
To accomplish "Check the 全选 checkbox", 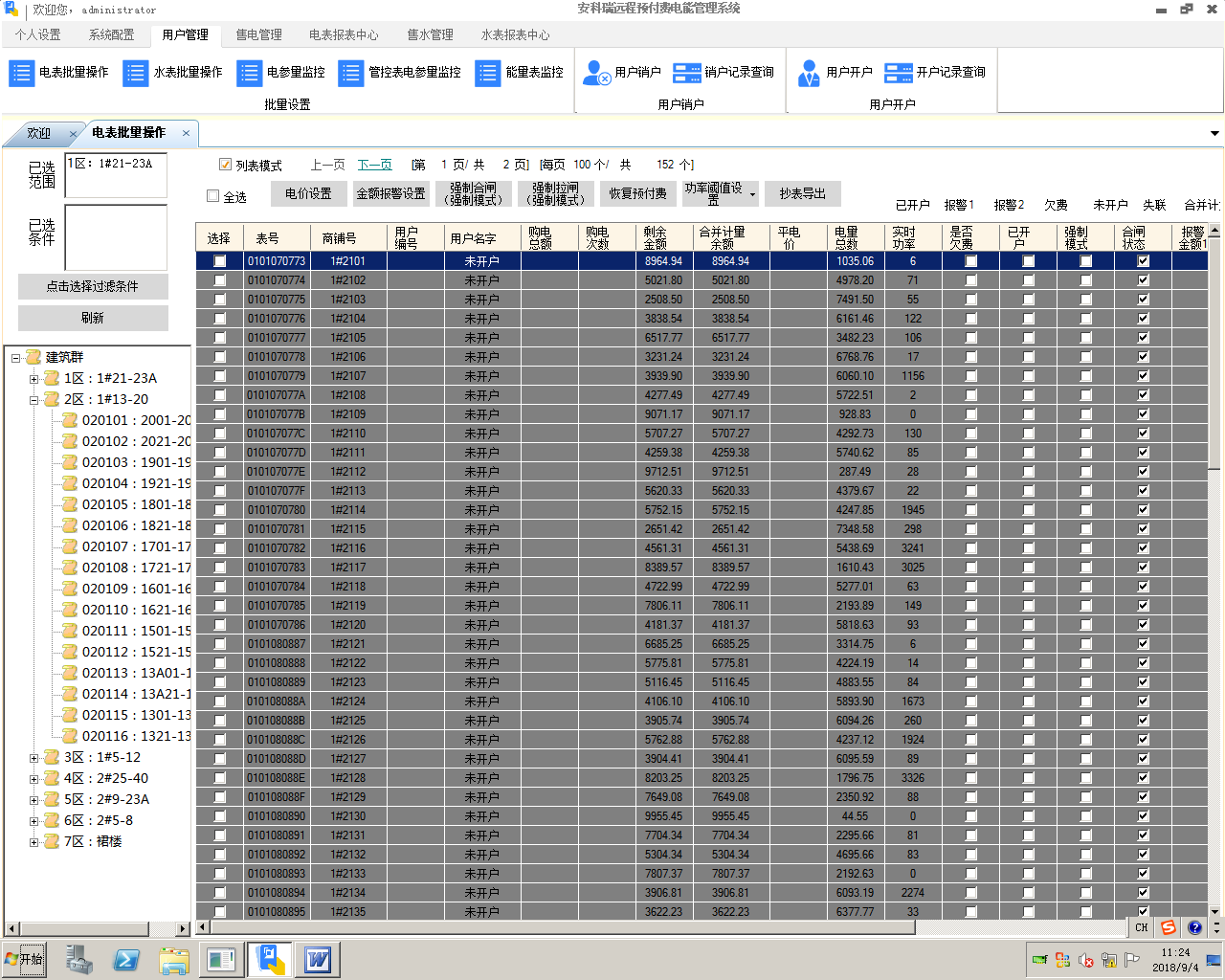I will [213, 196].
